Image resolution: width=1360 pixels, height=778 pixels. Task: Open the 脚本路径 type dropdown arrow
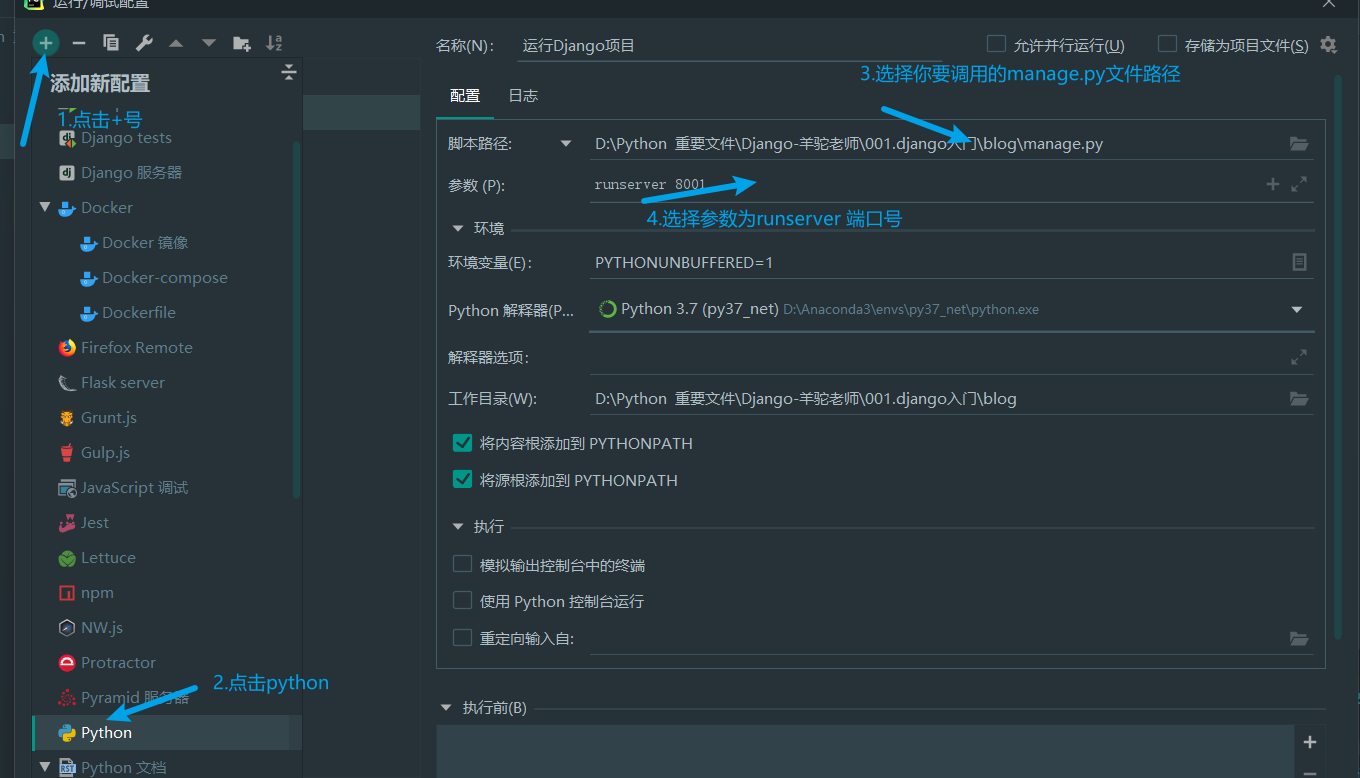coord(566,144)
